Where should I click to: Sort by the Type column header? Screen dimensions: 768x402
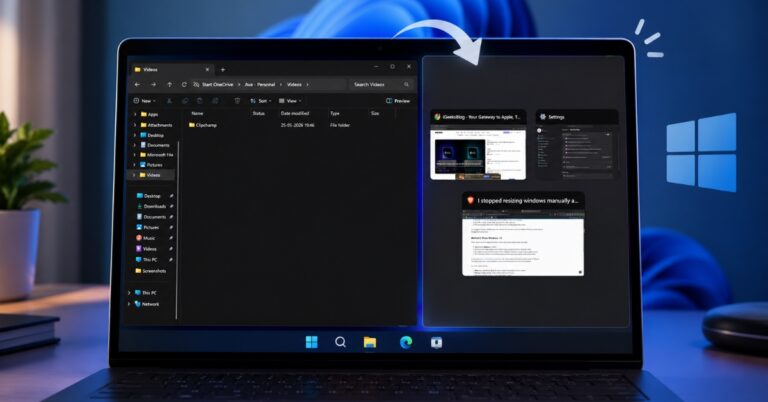pos(335,113)
